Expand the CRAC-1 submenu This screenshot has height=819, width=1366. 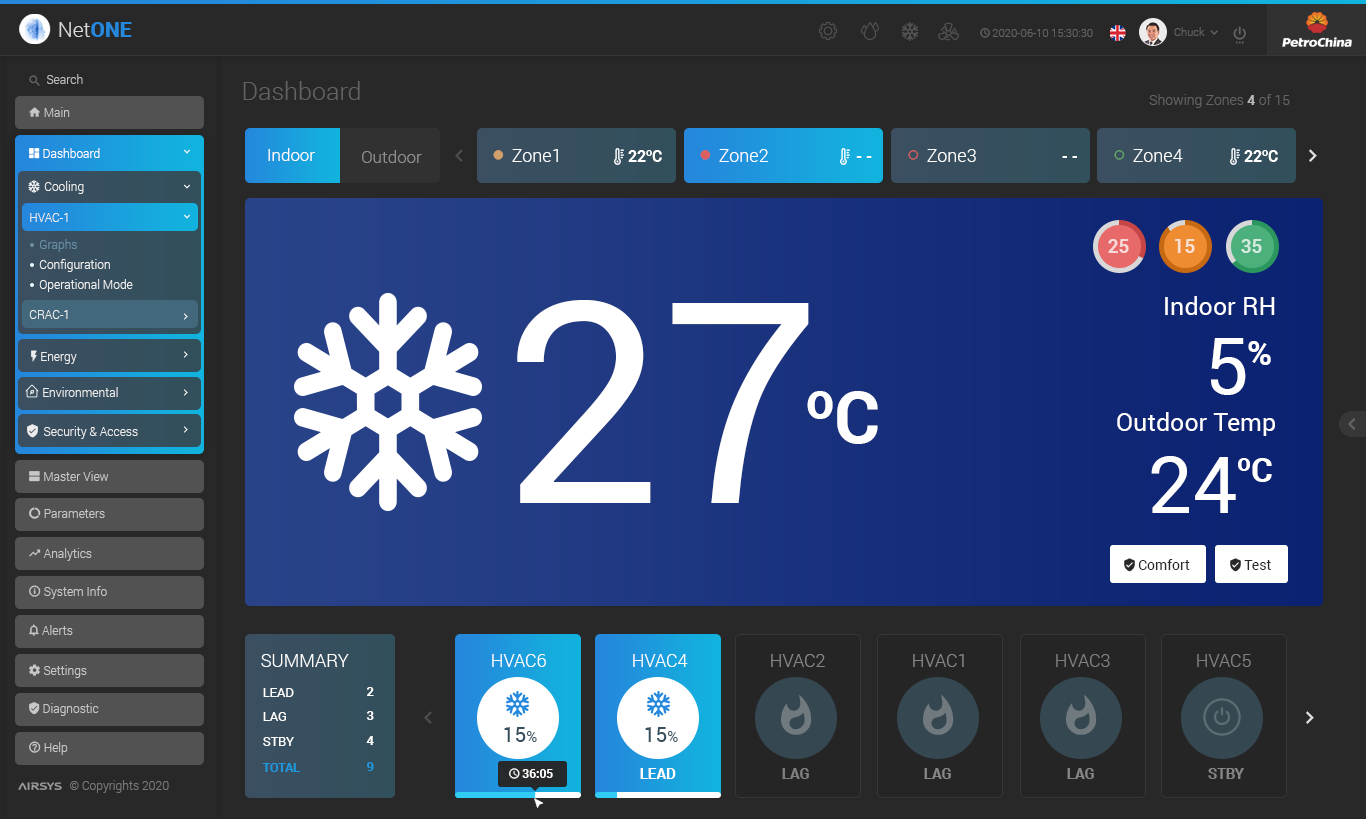[109, 315]
